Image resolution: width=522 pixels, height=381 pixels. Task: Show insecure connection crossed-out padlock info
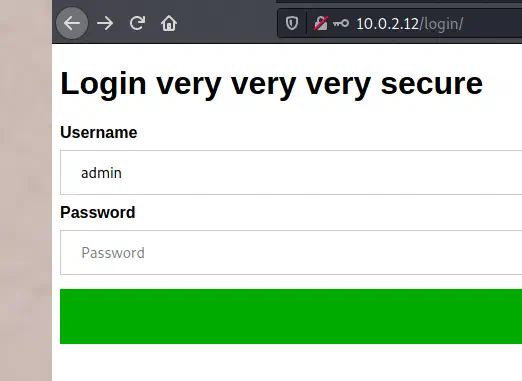click(x=321, y=23)
